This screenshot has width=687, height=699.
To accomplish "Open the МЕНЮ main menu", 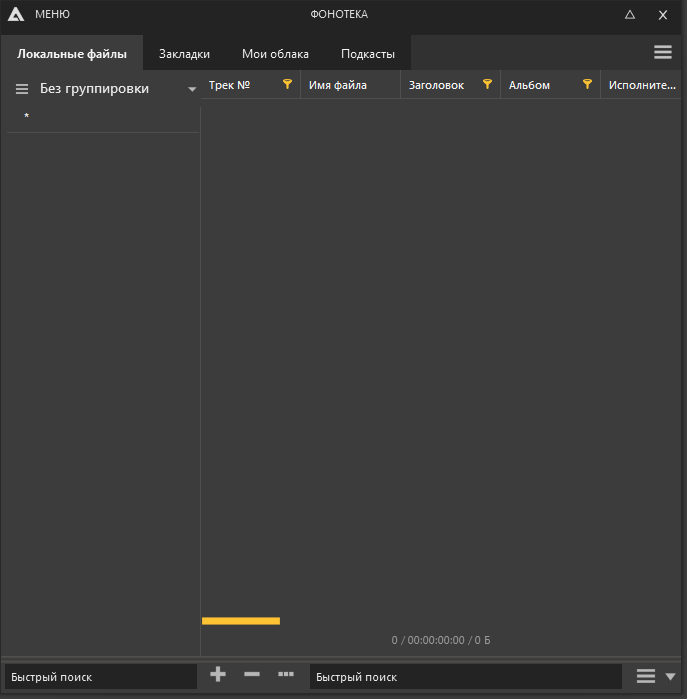I will (52, 15).
